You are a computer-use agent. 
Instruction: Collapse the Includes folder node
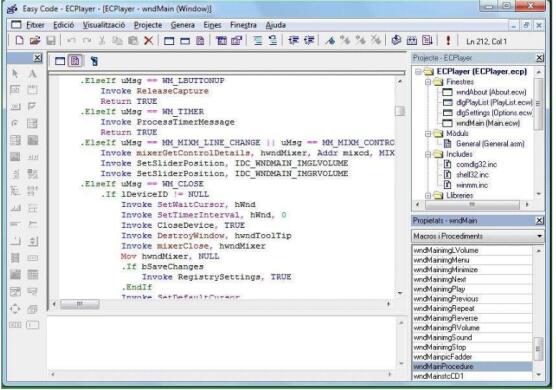pyautogui.click(x=428, y=154)
